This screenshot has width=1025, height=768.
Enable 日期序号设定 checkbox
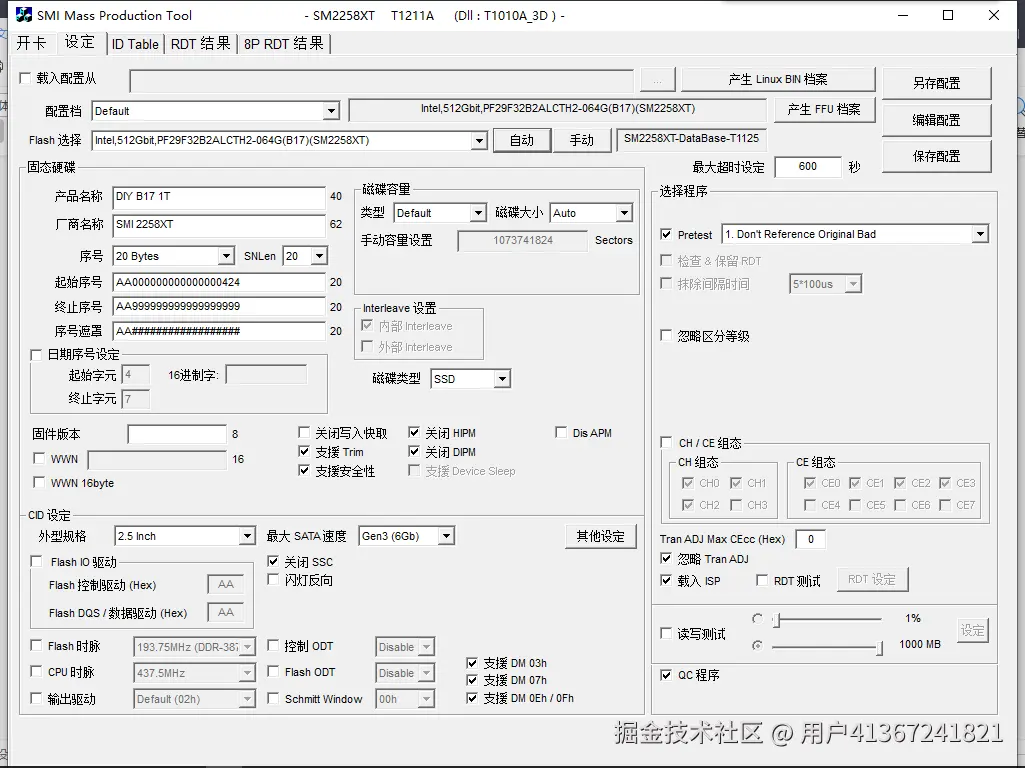(x=37, y=355)
